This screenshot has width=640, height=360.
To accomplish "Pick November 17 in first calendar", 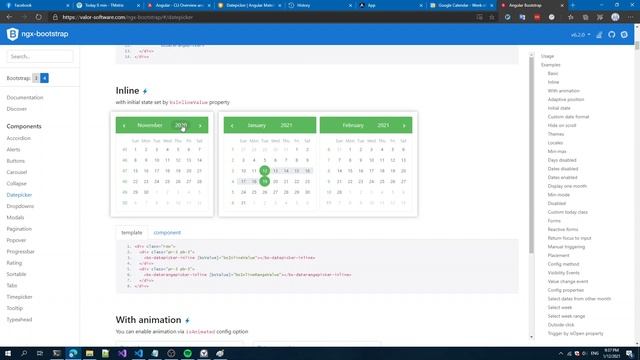I will (156, 171).
